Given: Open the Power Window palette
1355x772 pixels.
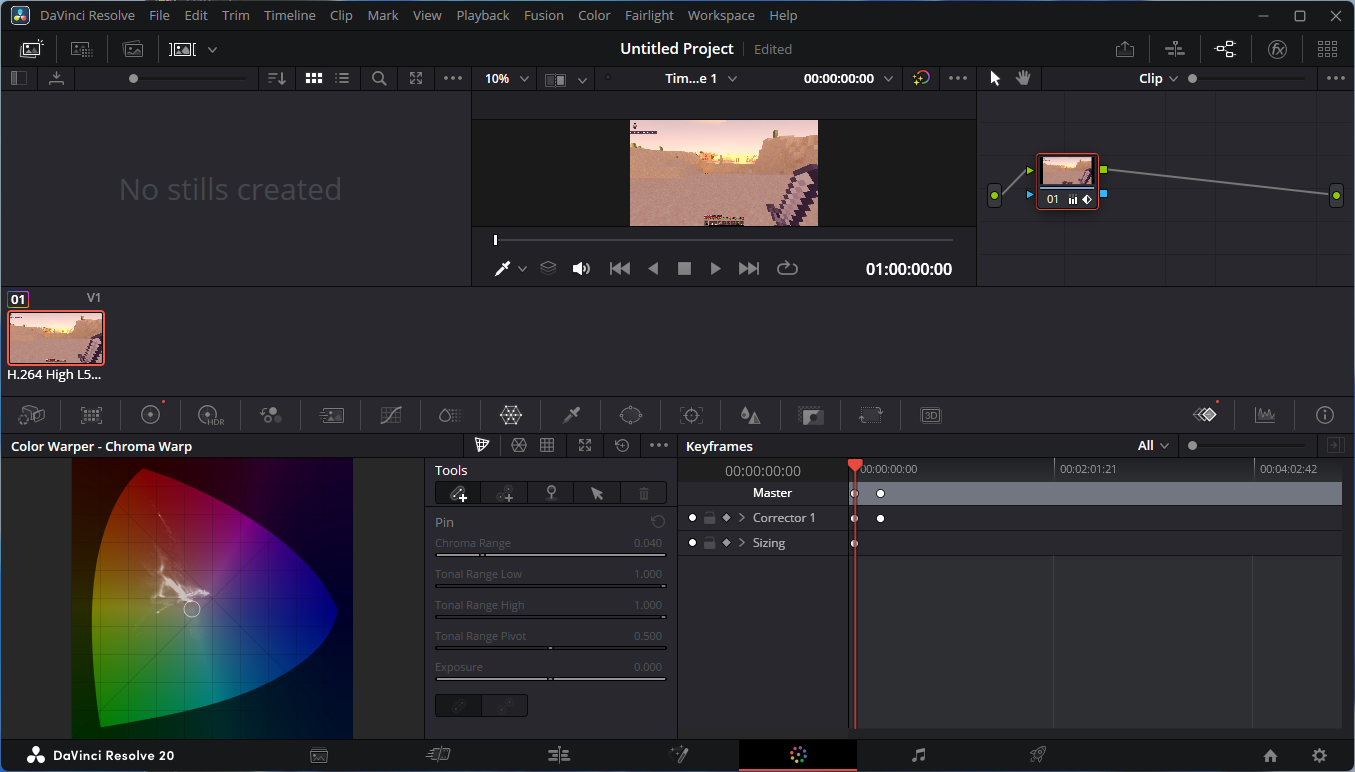Looking at the screenshot, I should click(x=630, y=414).
